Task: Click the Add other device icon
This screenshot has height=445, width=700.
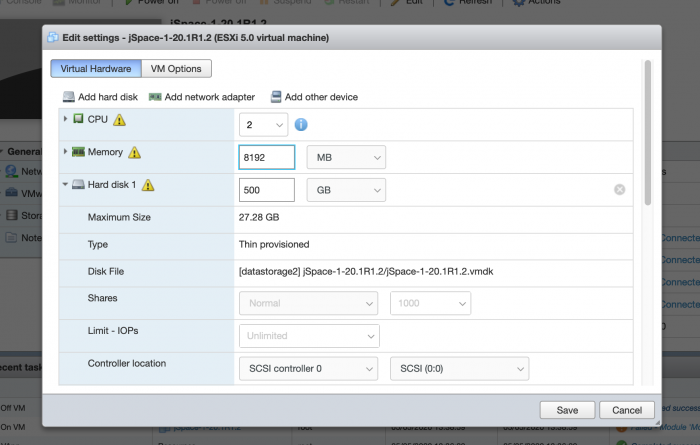Action: tap(276, 97)
